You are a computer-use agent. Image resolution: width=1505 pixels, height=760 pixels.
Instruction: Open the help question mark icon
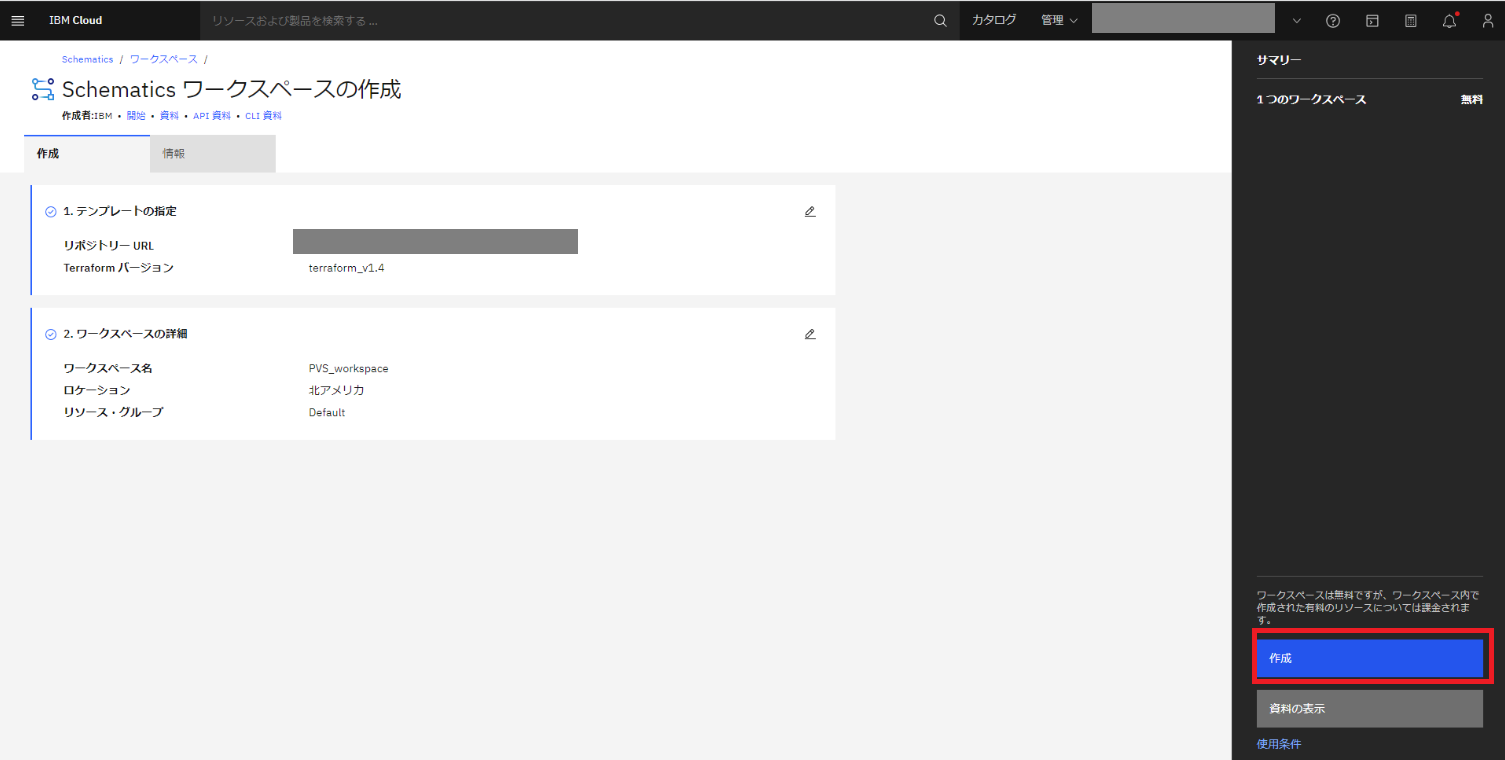(1333, 20)
